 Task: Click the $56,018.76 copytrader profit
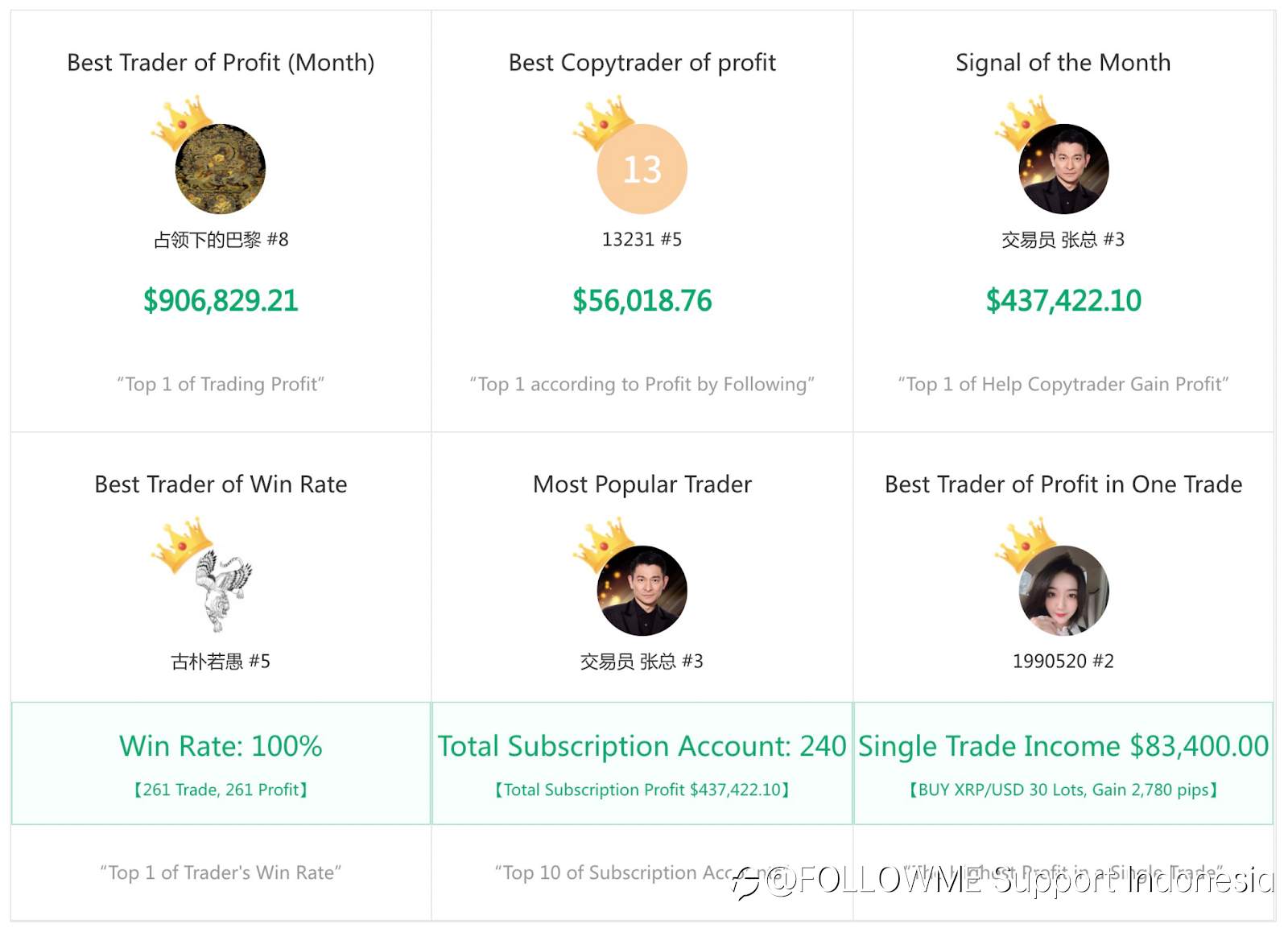click(x=642, y=300)
